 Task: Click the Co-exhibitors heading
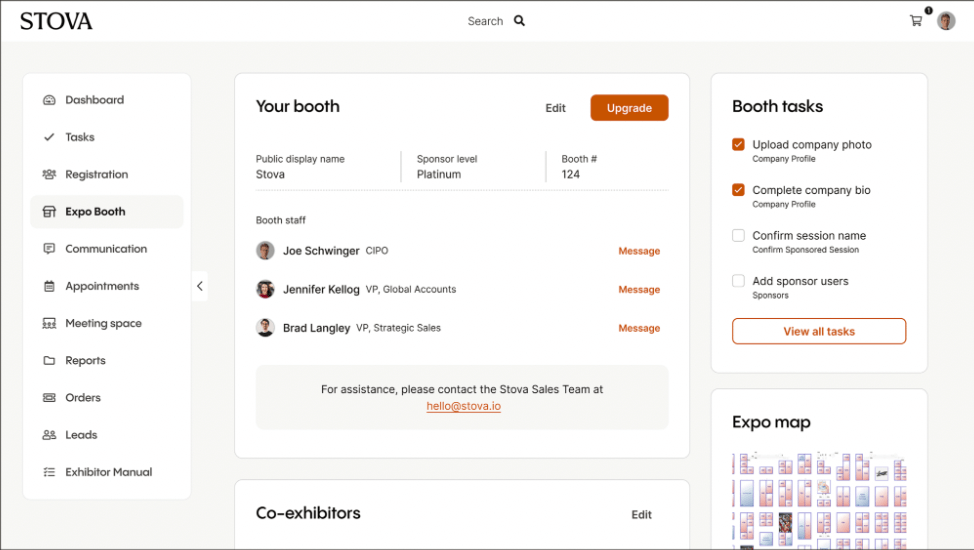click(x=308, y=513)
